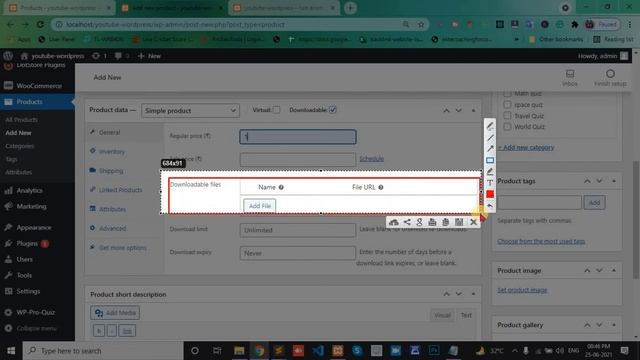Move Product image panel up
Screen dimensions: 640x360
click(587, 271)
